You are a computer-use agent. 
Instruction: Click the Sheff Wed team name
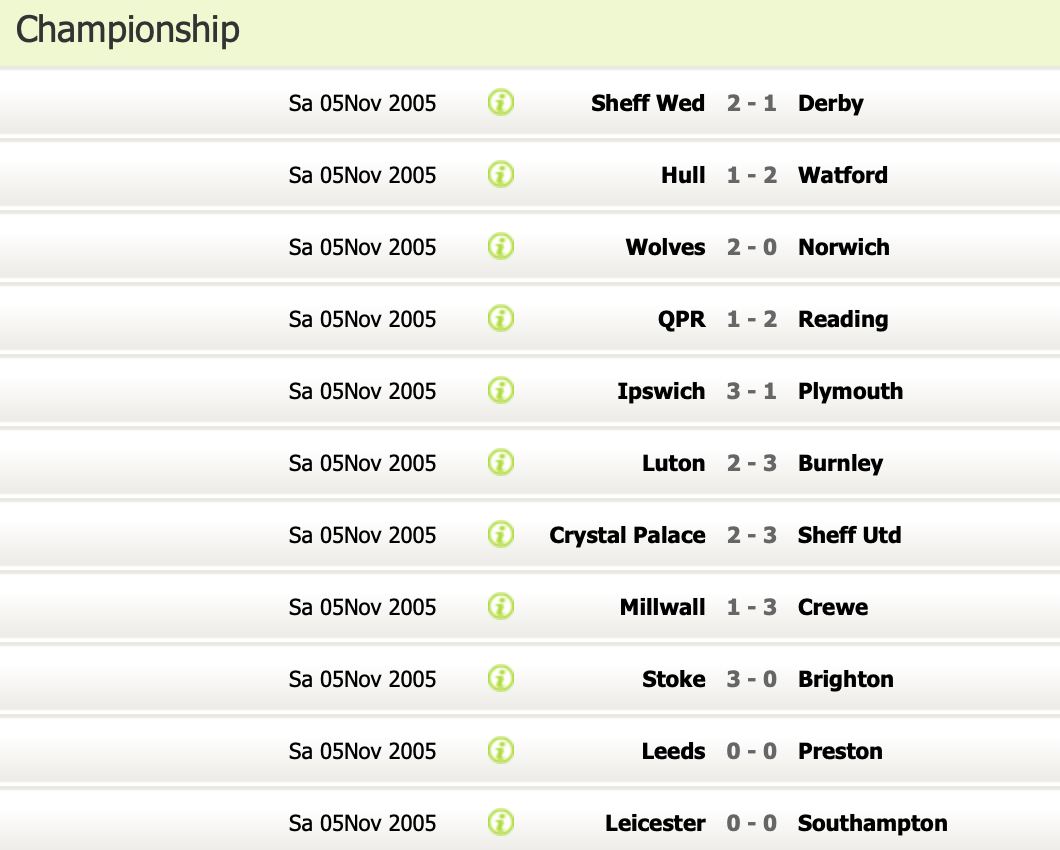[647, 103]
